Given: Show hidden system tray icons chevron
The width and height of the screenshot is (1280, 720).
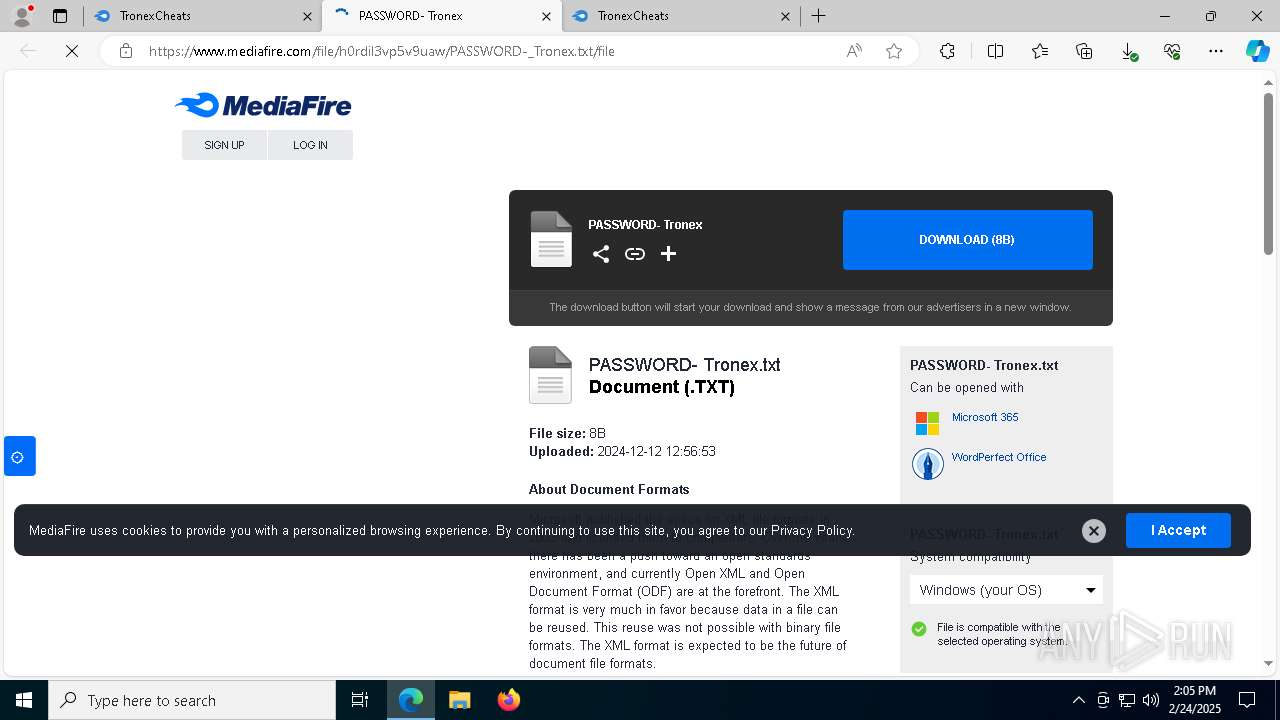Looking at the screenshot, I should click(1078, 700).
